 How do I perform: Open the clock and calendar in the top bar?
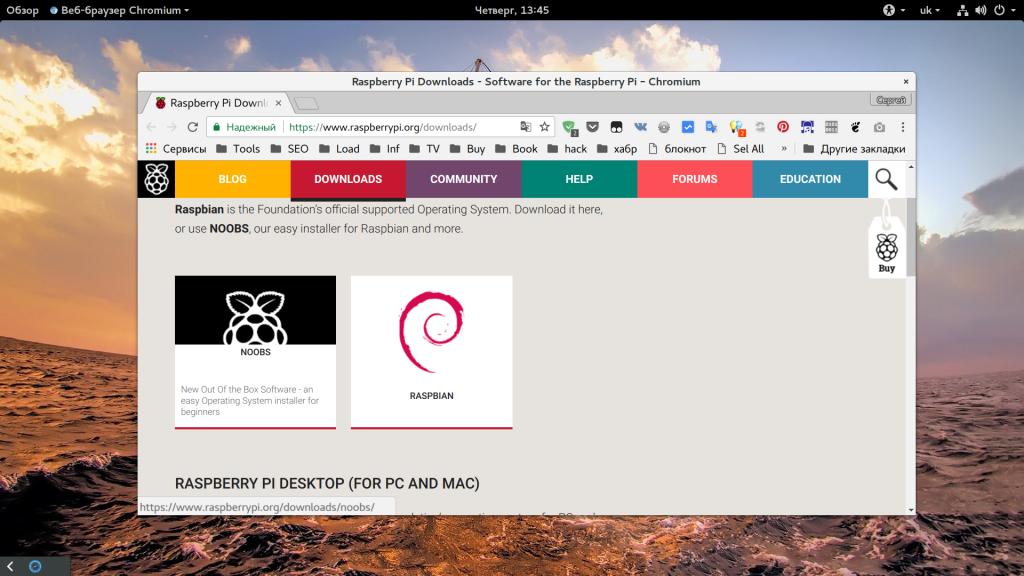point(512,10)
